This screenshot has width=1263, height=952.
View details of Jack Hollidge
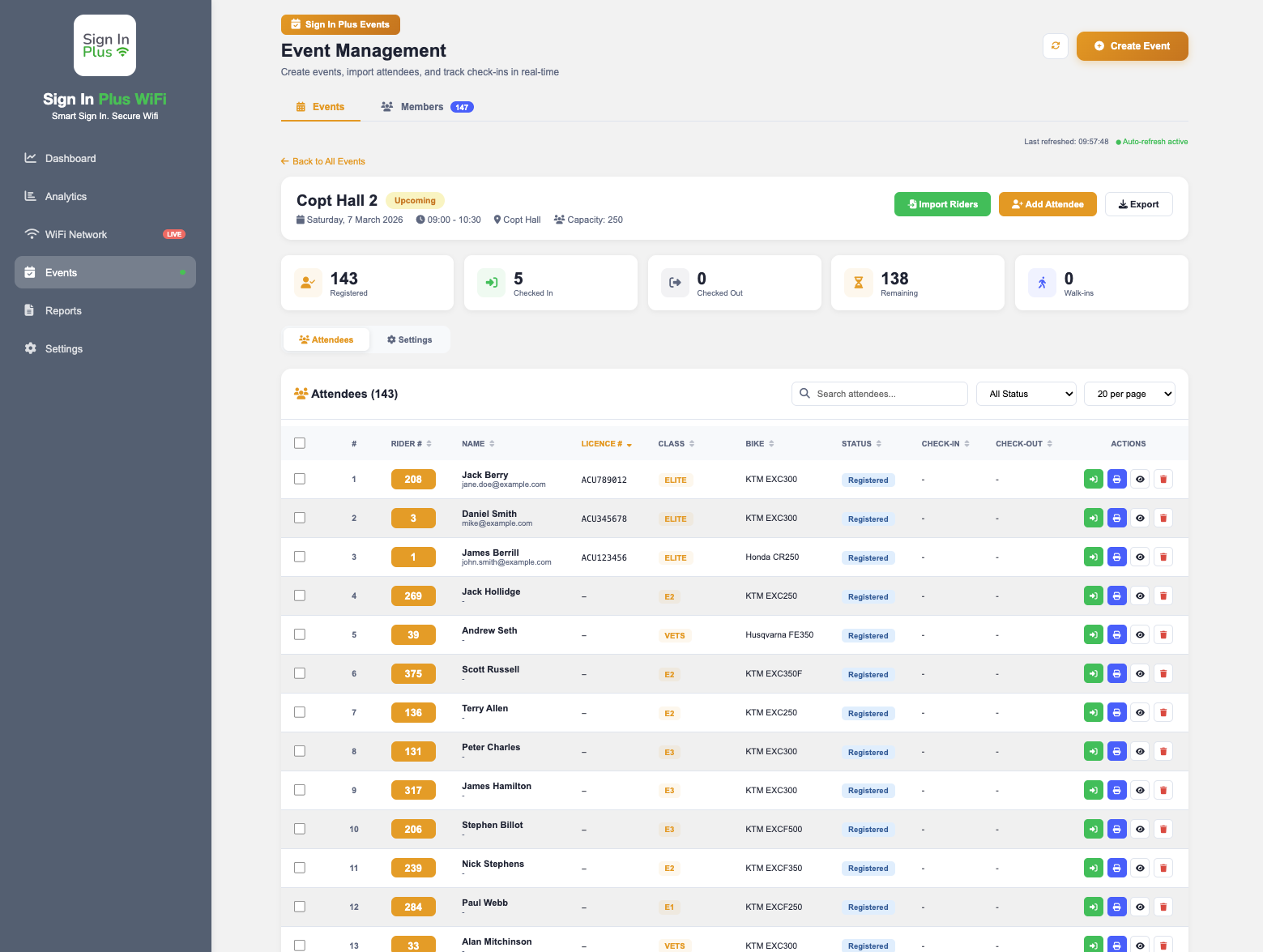pyautogui.click(x=1140, y=596)
